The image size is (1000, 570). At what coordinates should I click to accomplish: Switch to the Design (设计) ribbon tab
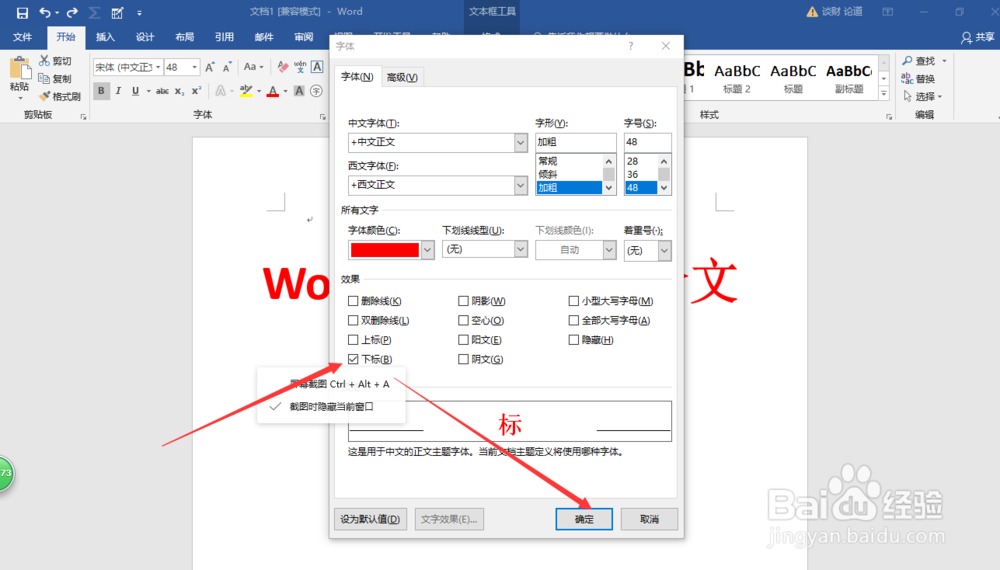click(145, 37)
